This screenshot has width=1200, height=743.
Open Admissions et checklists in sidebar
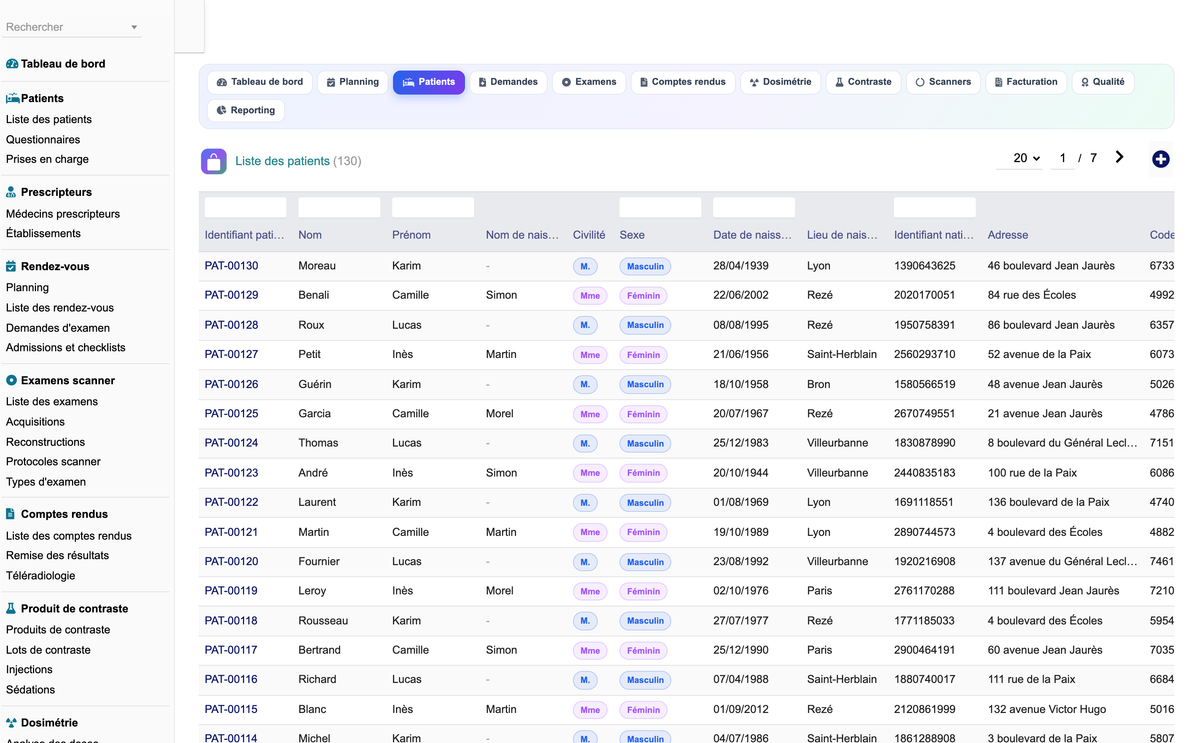tap(66, 348)
